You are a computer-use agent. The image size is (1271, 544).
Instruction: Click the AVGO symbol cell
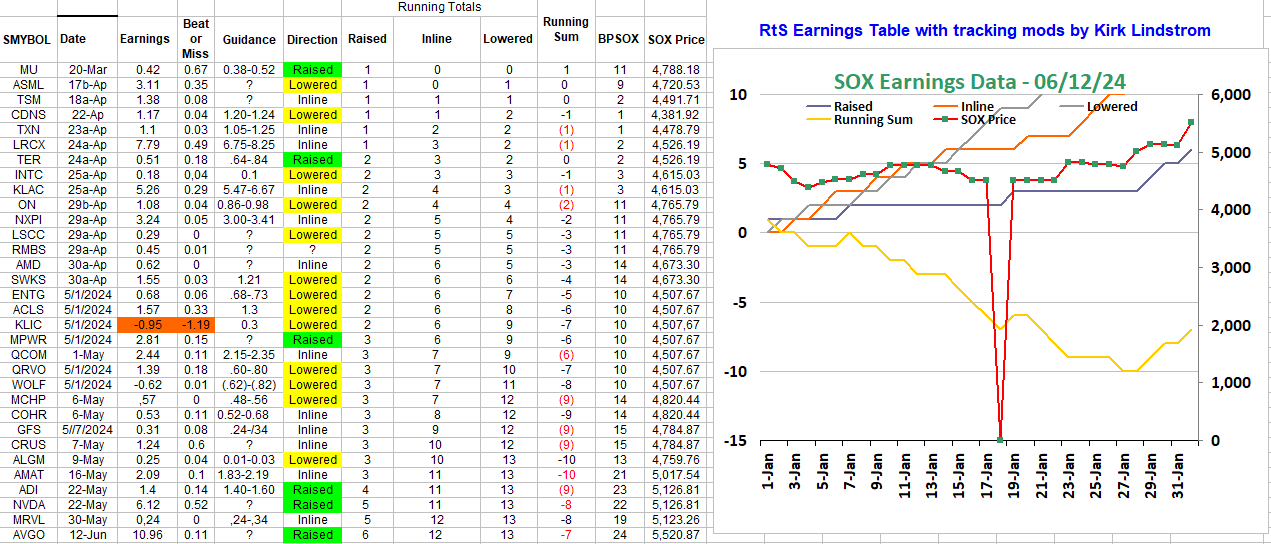click(x=28, y=535)
